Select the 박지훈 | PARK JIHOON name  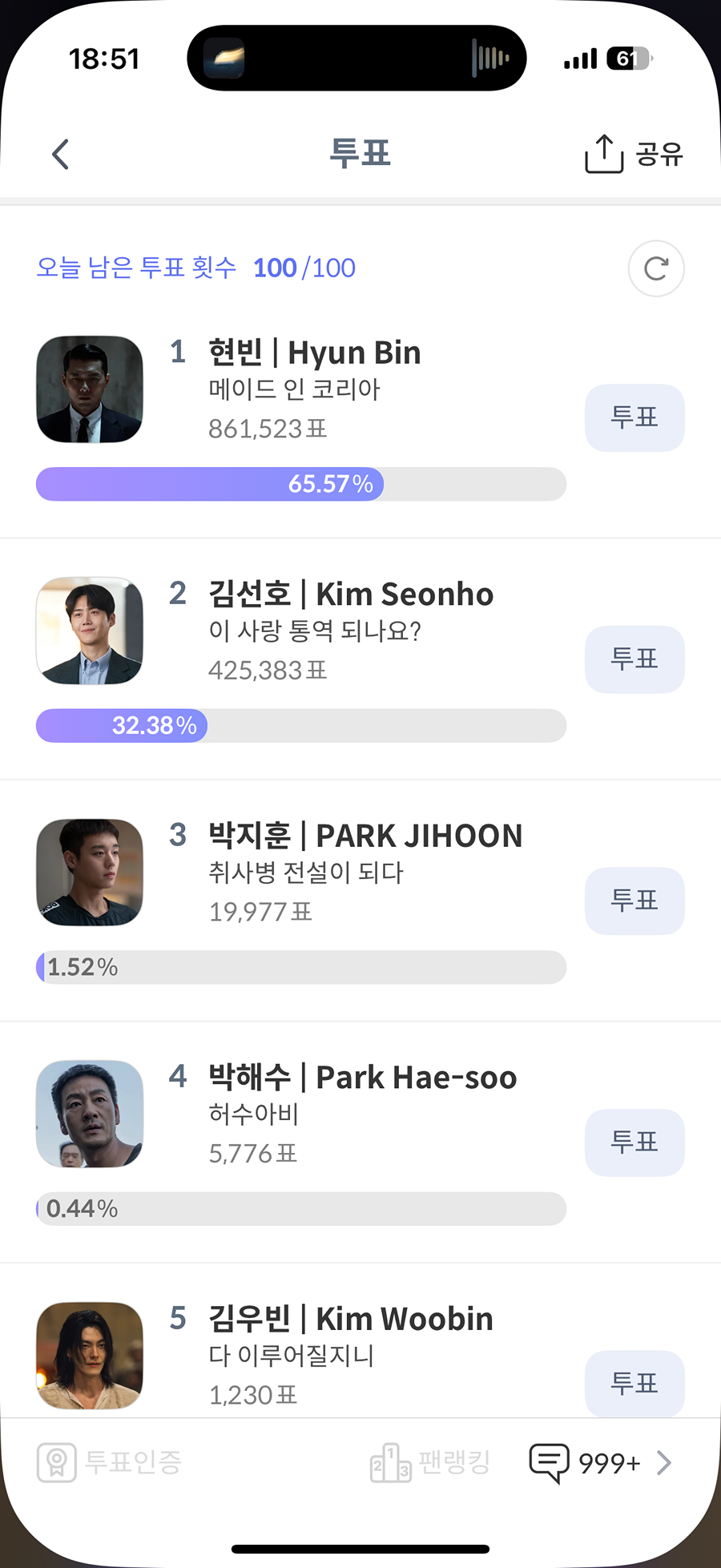[365, 836]
